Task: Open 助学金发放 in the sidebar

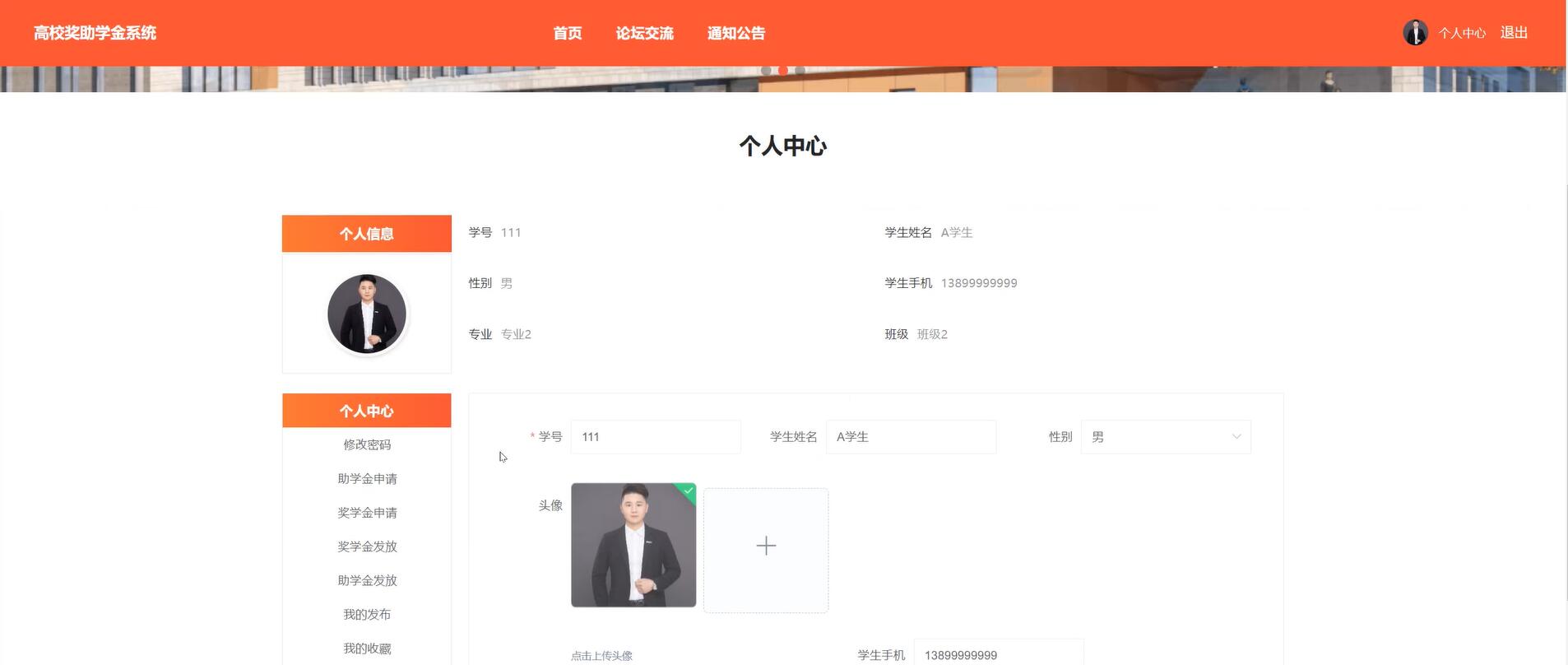Action: (x=367, y=580)
